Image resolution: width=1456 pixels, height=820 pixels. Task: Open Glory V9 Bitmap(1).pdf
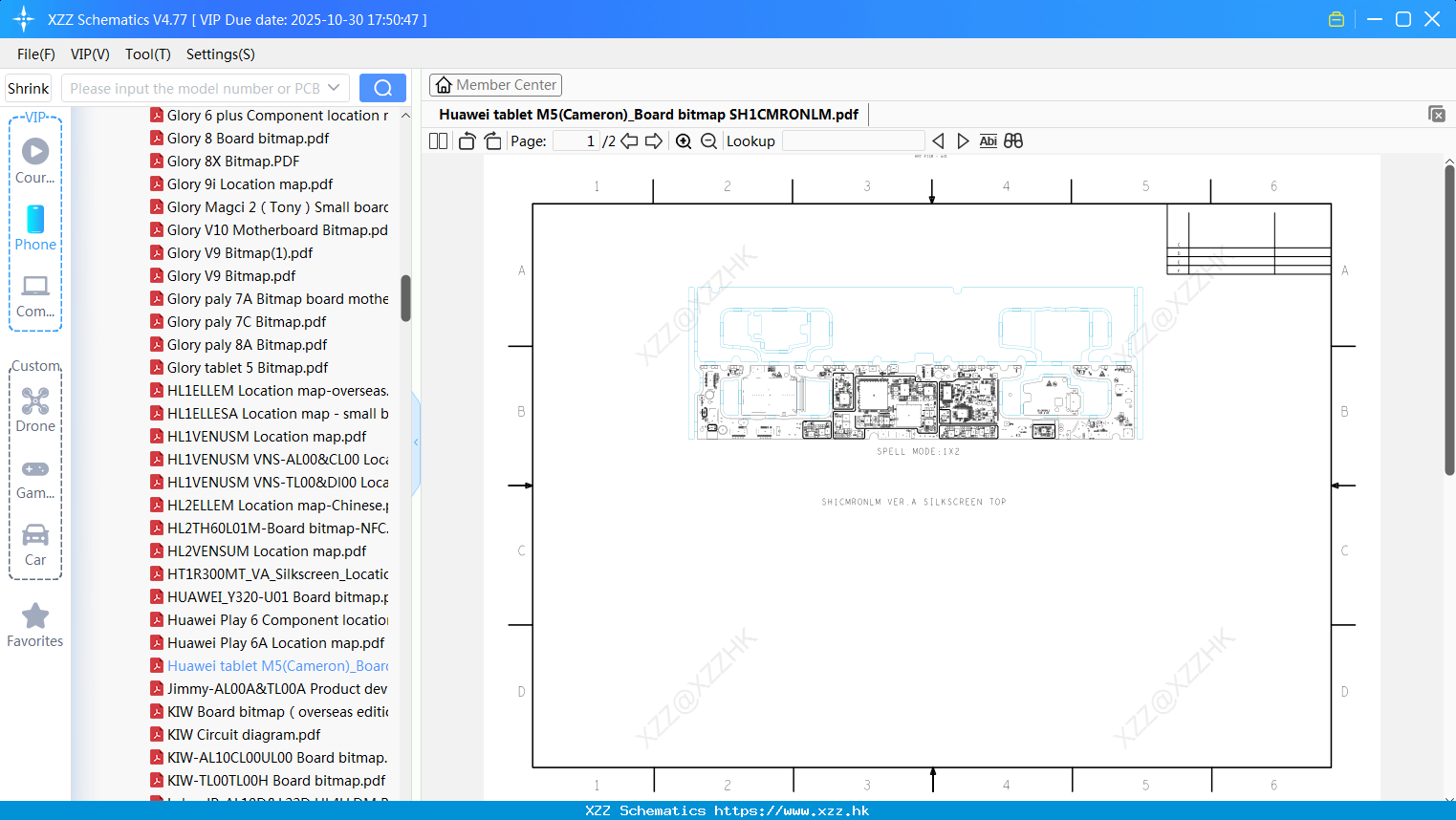click(x=231, y=253)
